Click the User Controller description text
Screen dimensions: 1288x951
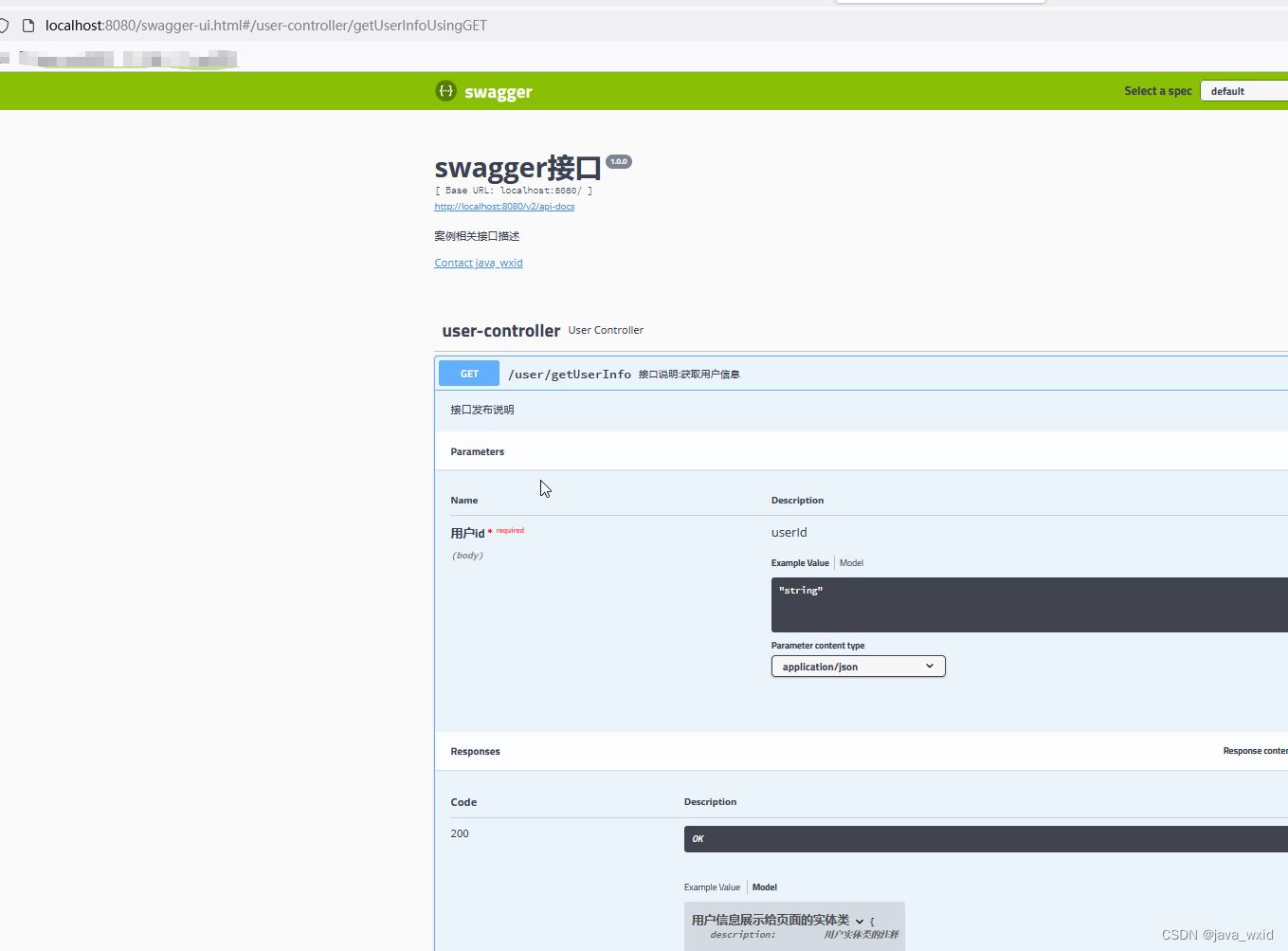click(606, 330)
